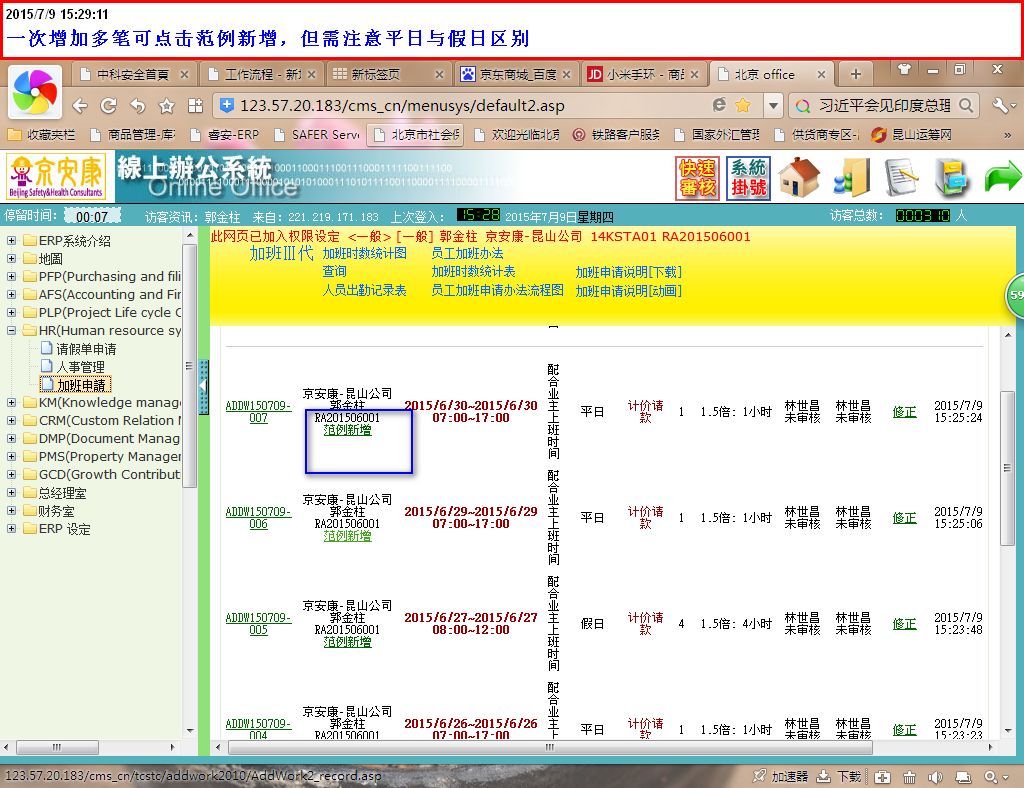Open 请假单申请 in the HR tree
The width and height of the screenshot is (1024, 788).
85,349
